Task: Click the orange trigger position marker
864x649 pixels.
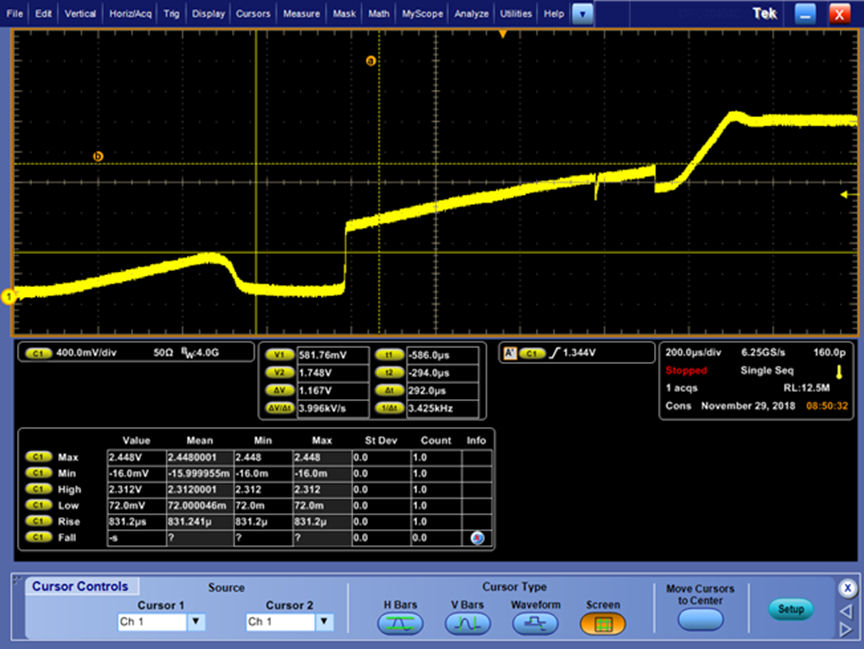Action: (503, 34)
